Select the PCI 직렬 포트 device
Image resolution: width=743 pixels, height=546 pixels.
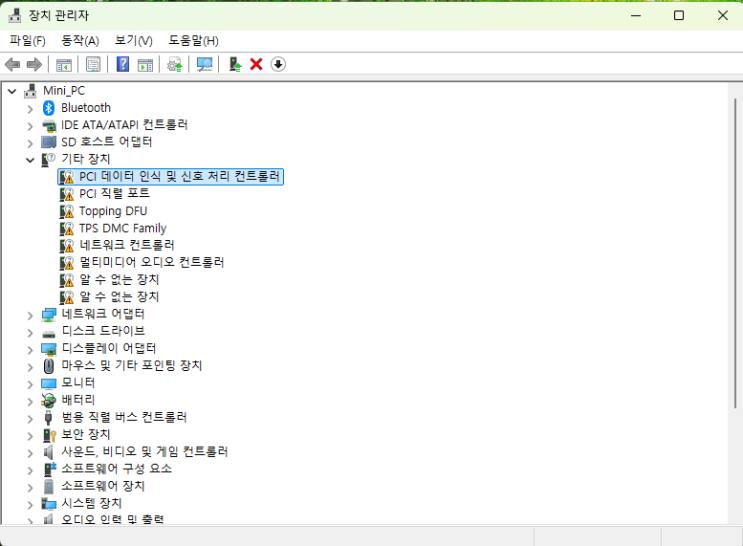pyautogui.click(x=114, y=194)
